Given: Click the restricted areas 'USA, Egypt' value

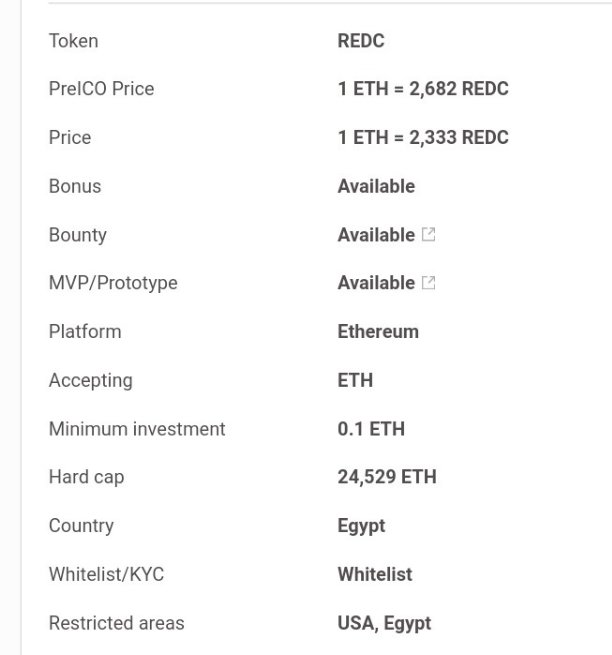Looking at the screenshot, I should point(384,624).
